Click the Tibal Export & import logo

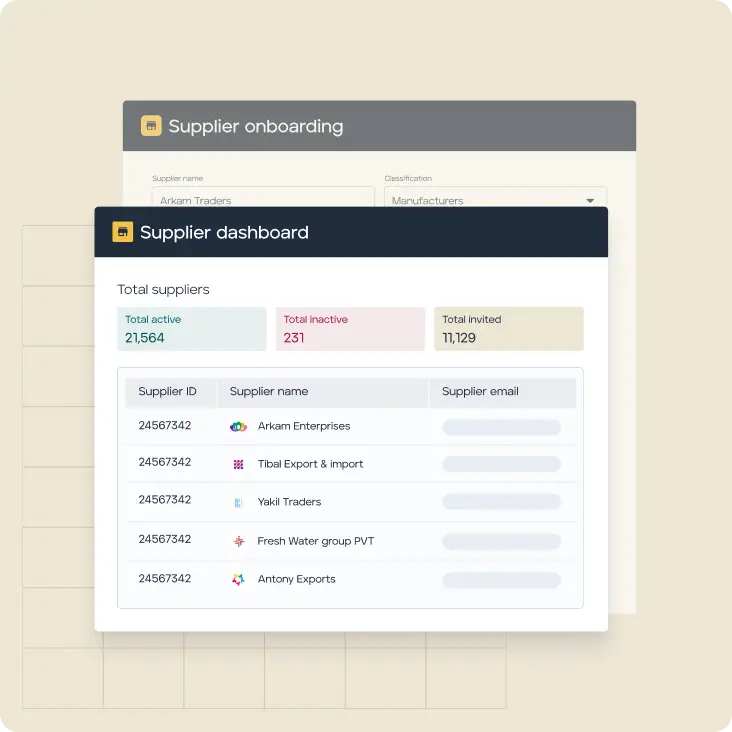click(238, 464)
